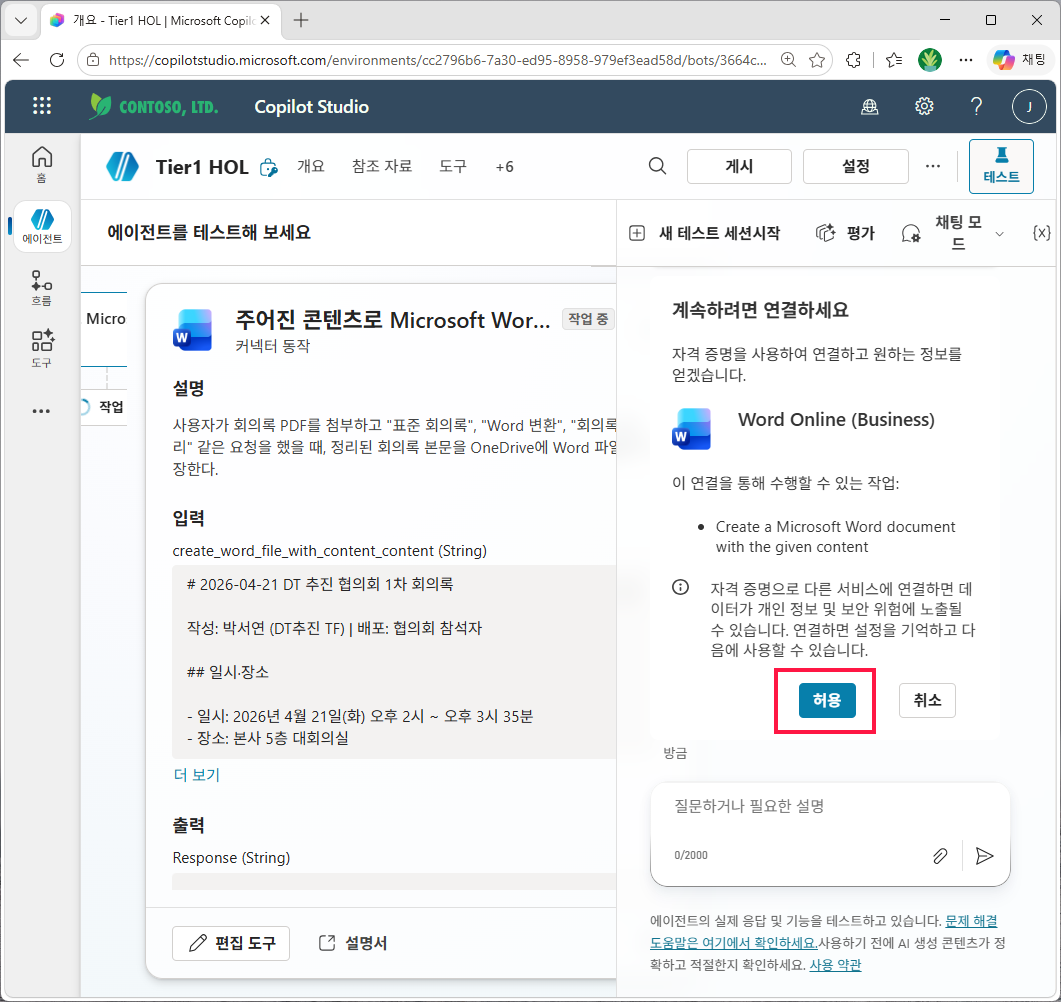Attach a file with paperclip icon
Screen dimensions: 1061x1002
[940, 856]
